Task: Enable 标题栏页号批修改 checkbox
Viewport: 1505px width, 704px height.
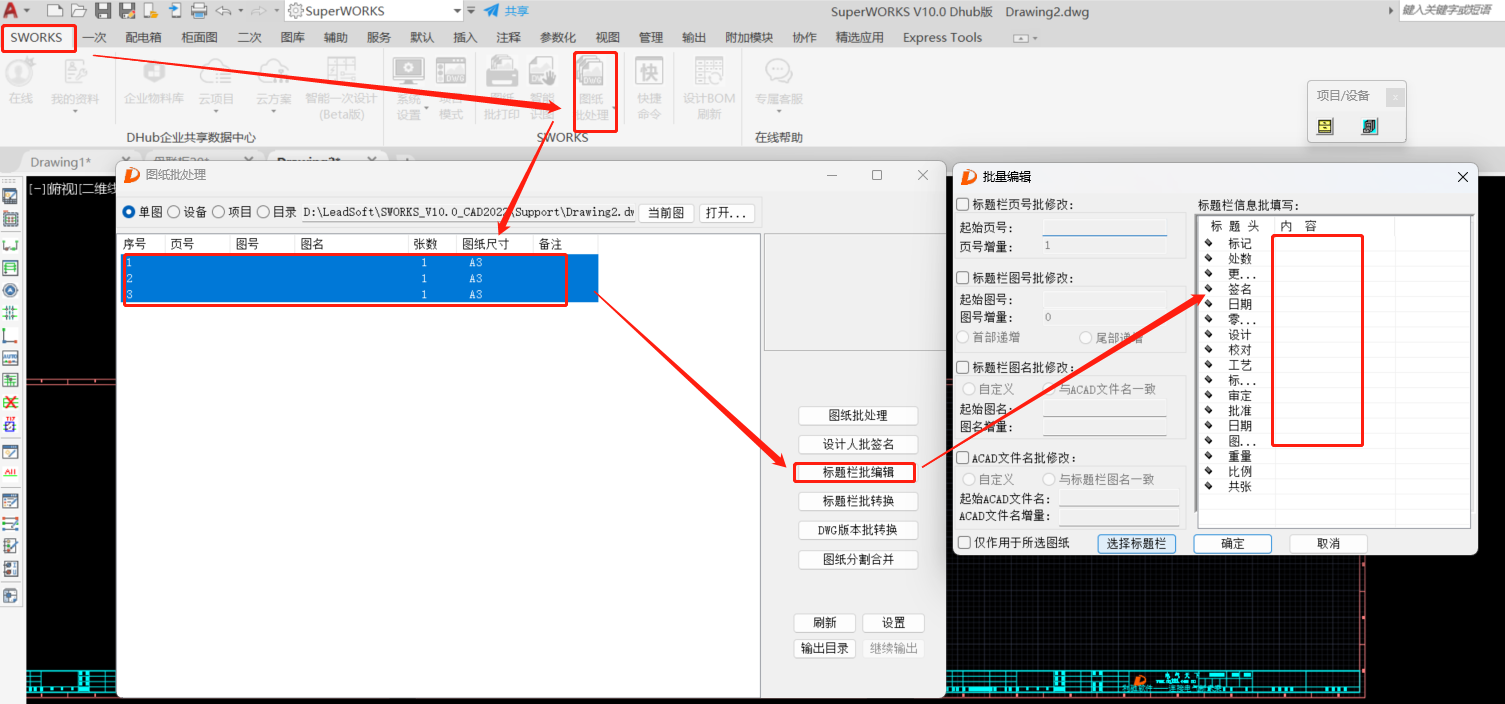Action: tap(964, 204)
